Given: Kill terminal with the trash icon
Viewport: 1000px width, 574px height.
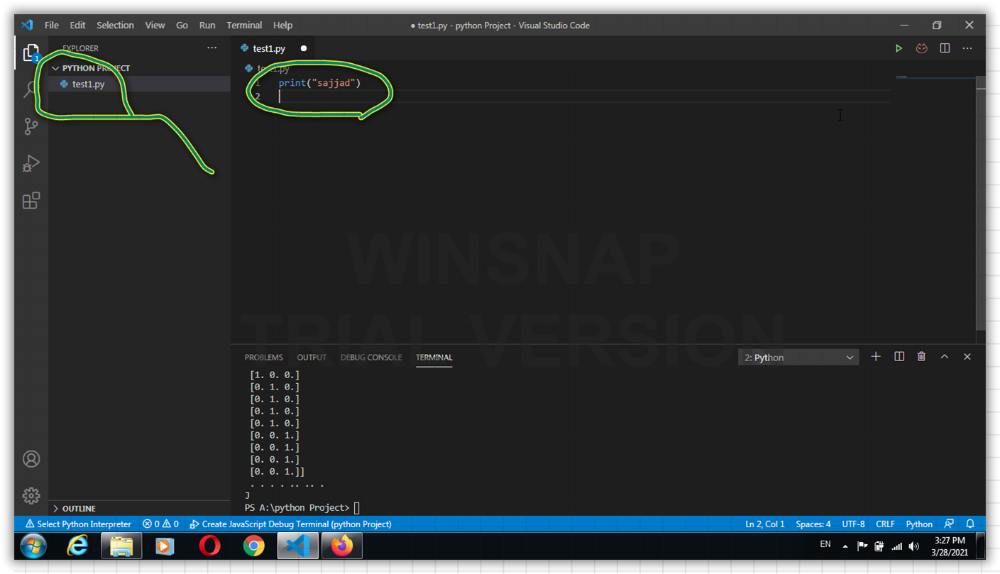Looking at the screenshot, I should [x=921, y=357].
